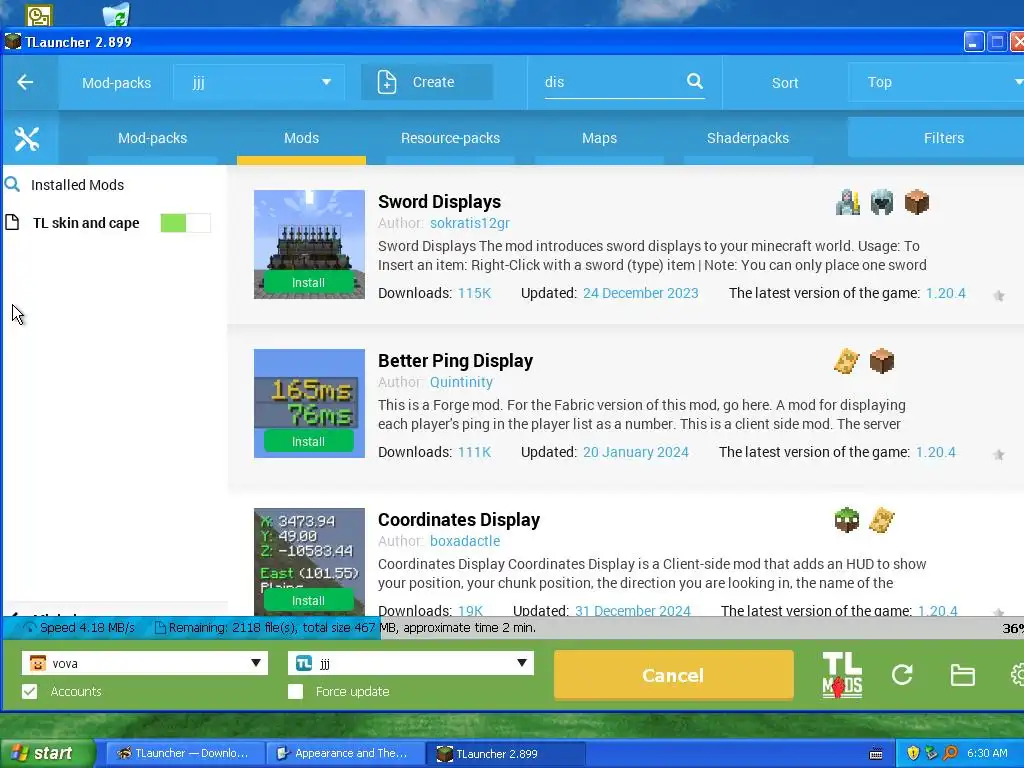Open the Coordinates Display thumbnail
This screenshot has height=768, width=1024.
tap(309, 562)
